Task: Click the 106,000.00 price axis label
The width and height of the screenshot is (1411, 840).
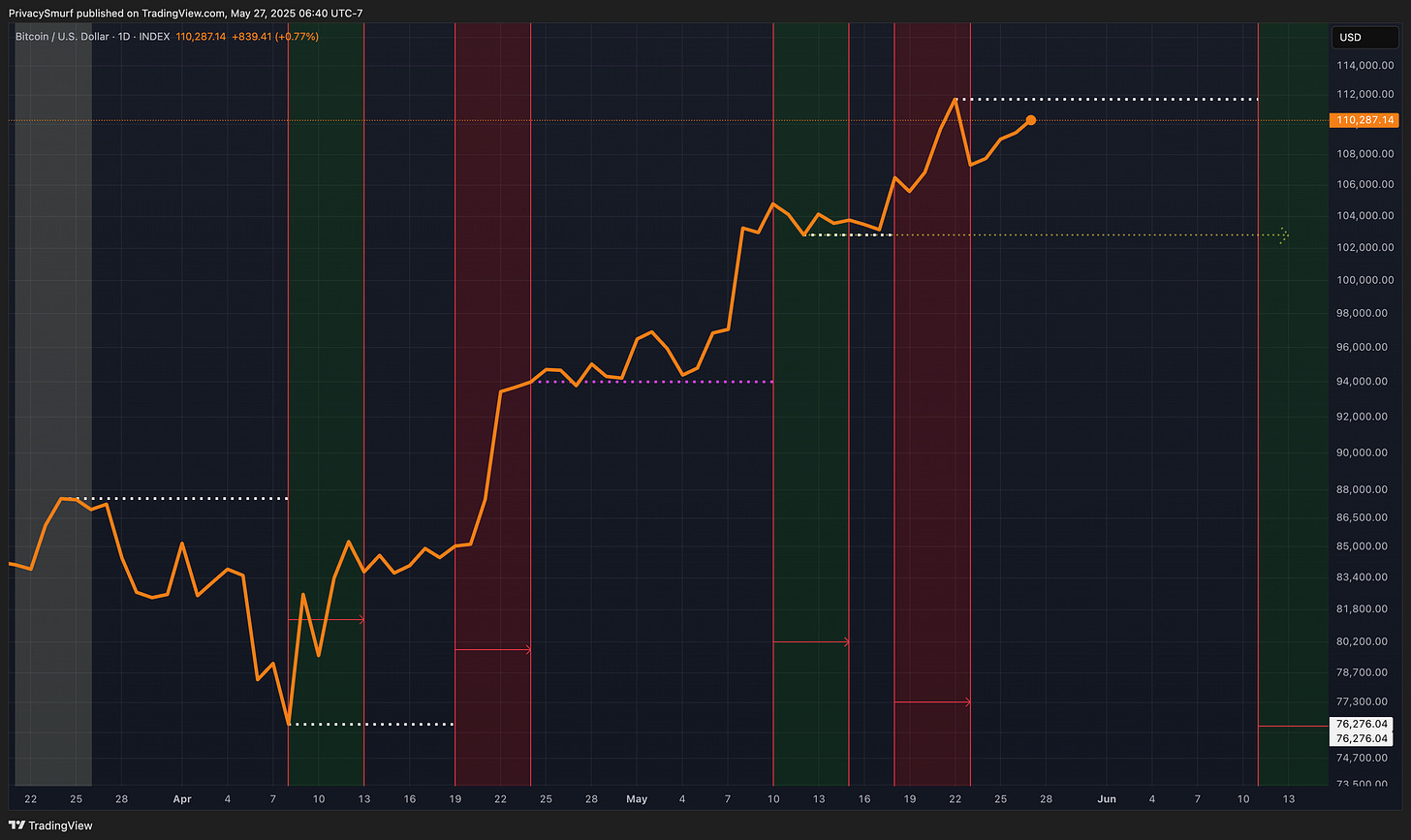Action: click(x=1365, y=184)
